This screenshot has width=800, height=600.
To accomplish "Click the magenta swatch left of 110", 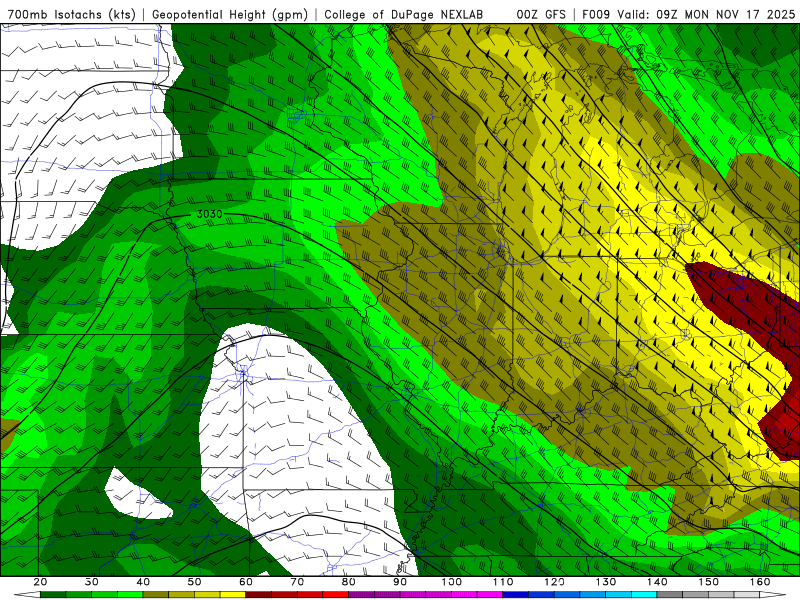I will tap(490, 595).
